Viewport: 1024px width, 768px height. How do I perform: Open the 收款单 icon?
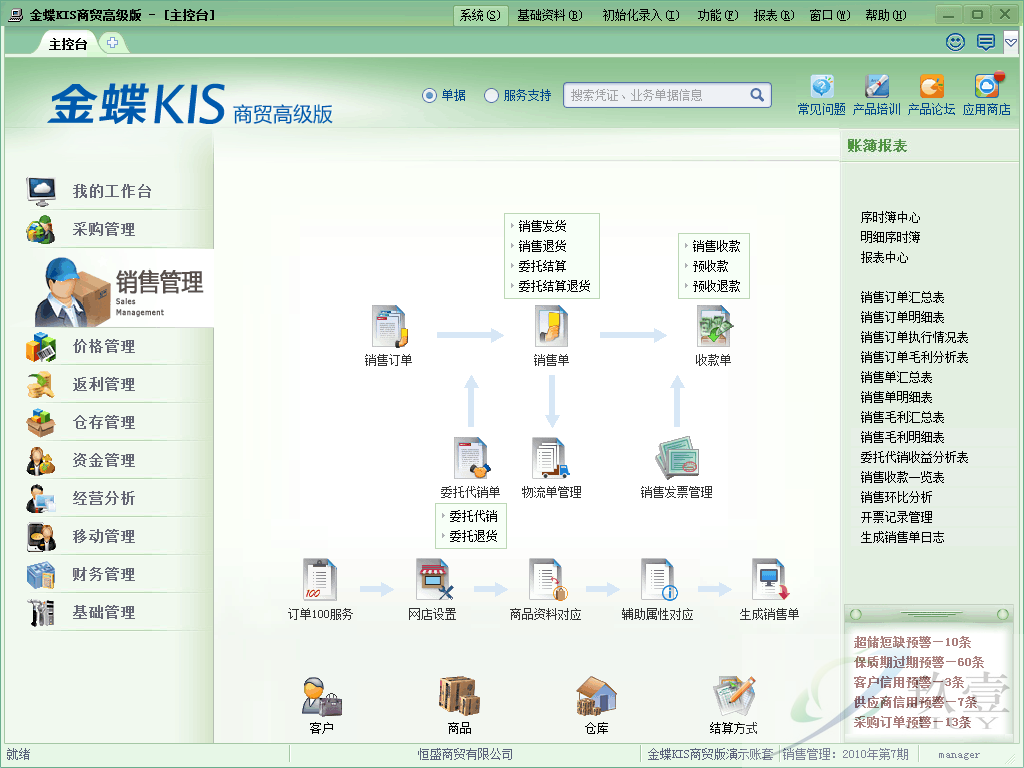coord(713,327)
